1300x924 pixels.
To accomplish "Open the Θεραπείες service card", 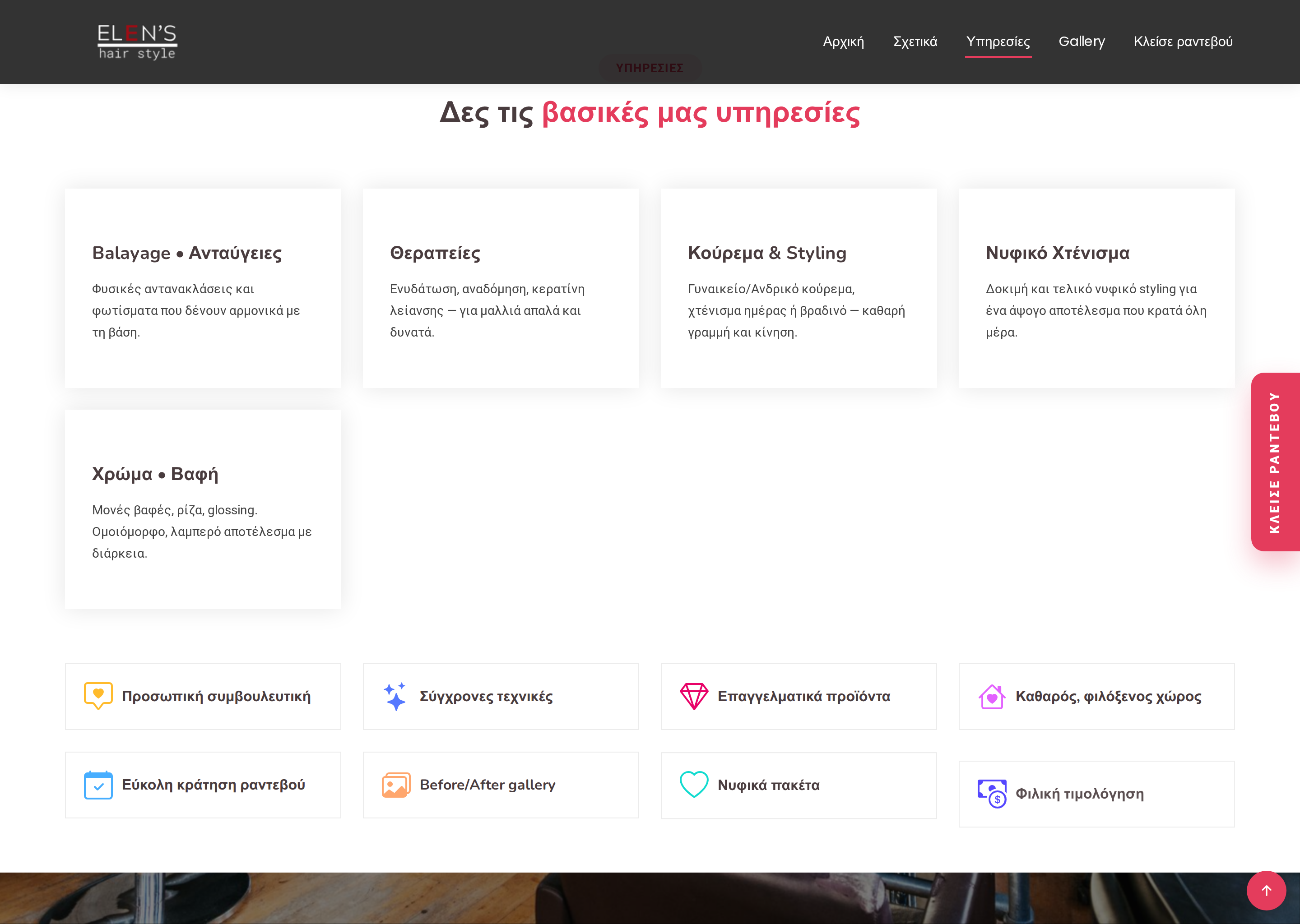I will click(501, 288).
